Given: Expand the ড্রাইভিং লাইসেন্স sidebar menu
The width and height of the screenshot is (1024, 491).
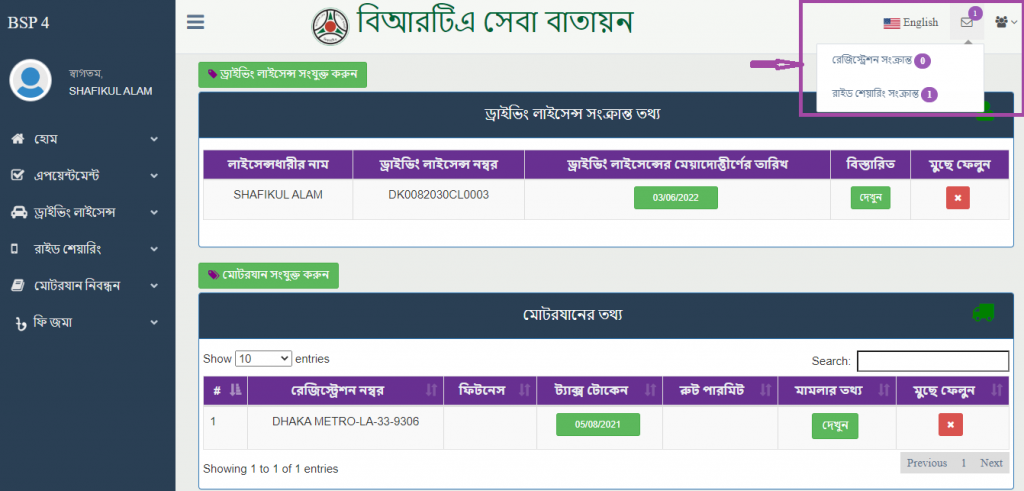Looking at the screenshot, I should click(85, 212).
